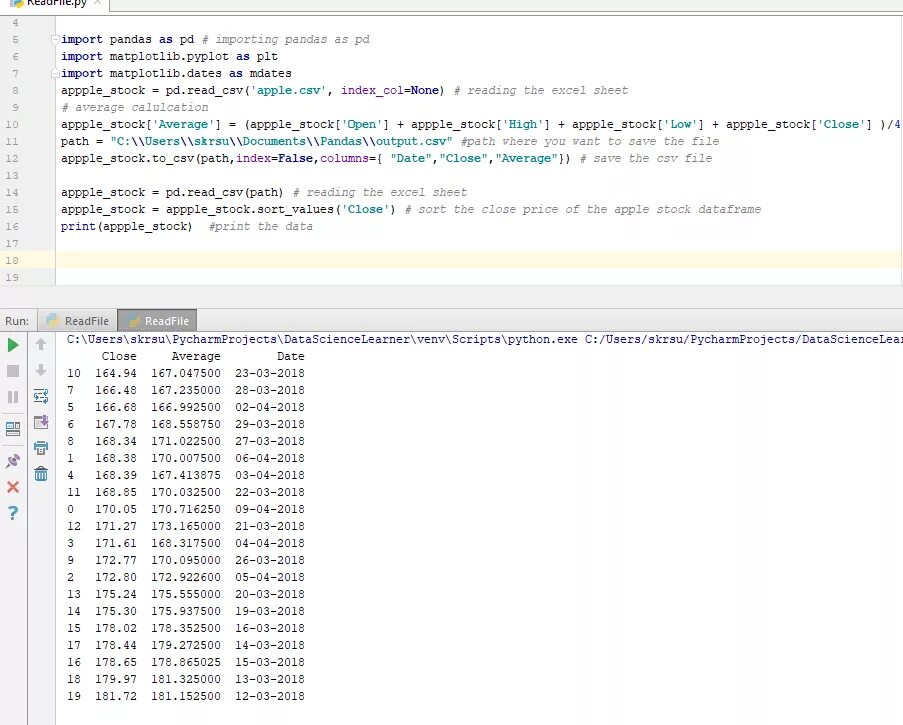The image size is (903, 725).
Task: Click the 'apple.csv' string on line 8
Action: (289, 91)
